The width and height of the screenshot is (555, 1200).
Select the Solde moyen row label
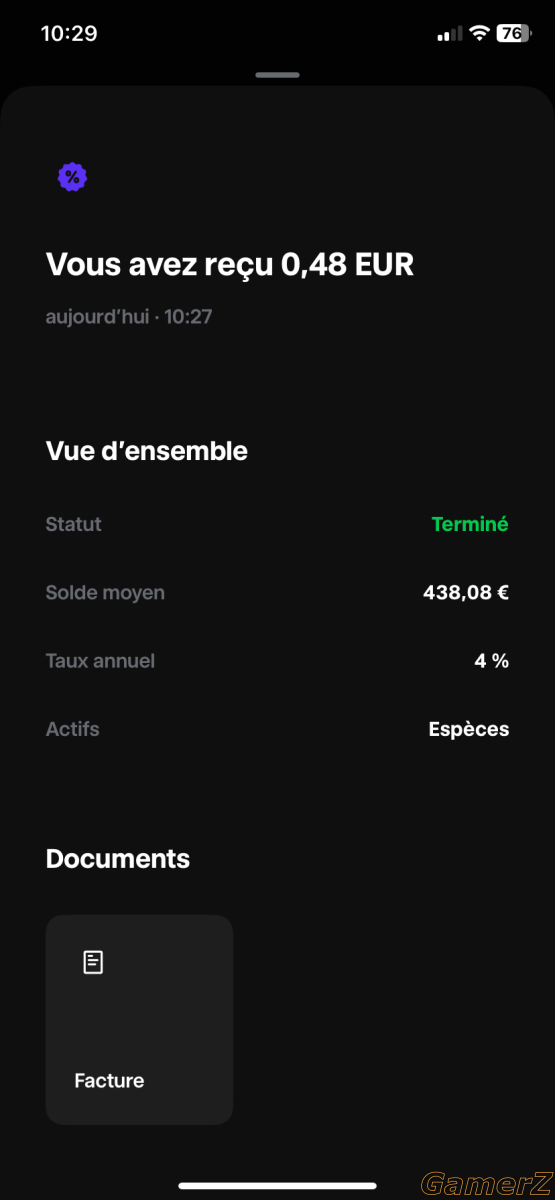point(105,593)
